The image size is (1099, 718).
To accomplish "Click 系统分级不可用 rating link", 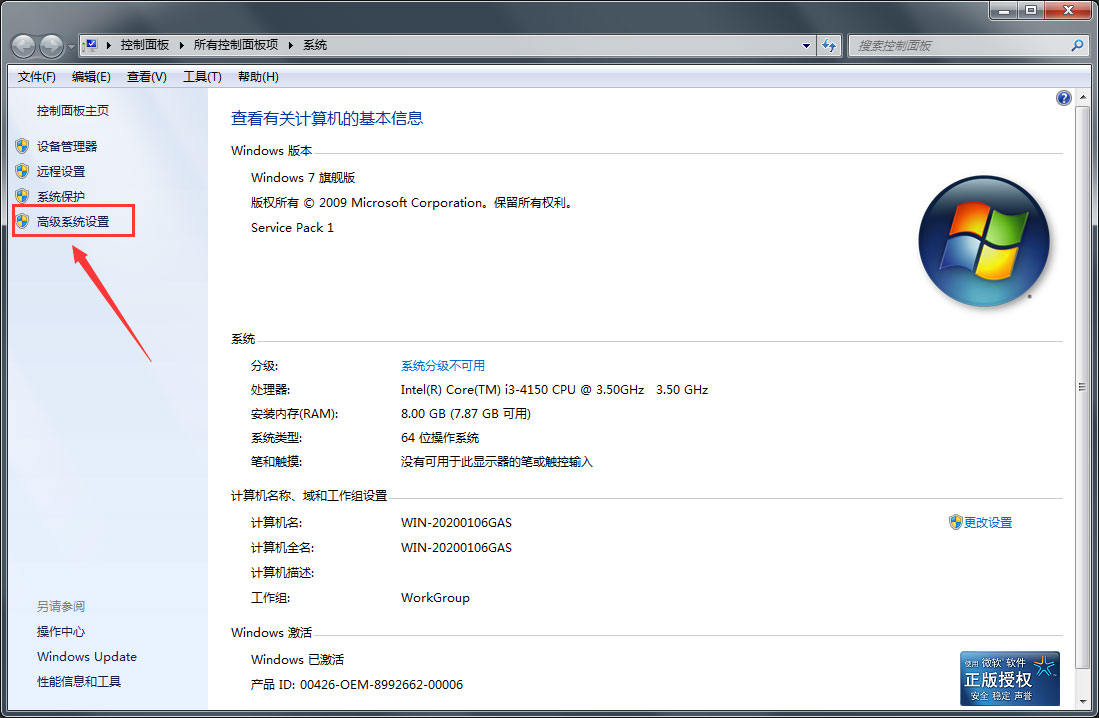I will 443,365.
